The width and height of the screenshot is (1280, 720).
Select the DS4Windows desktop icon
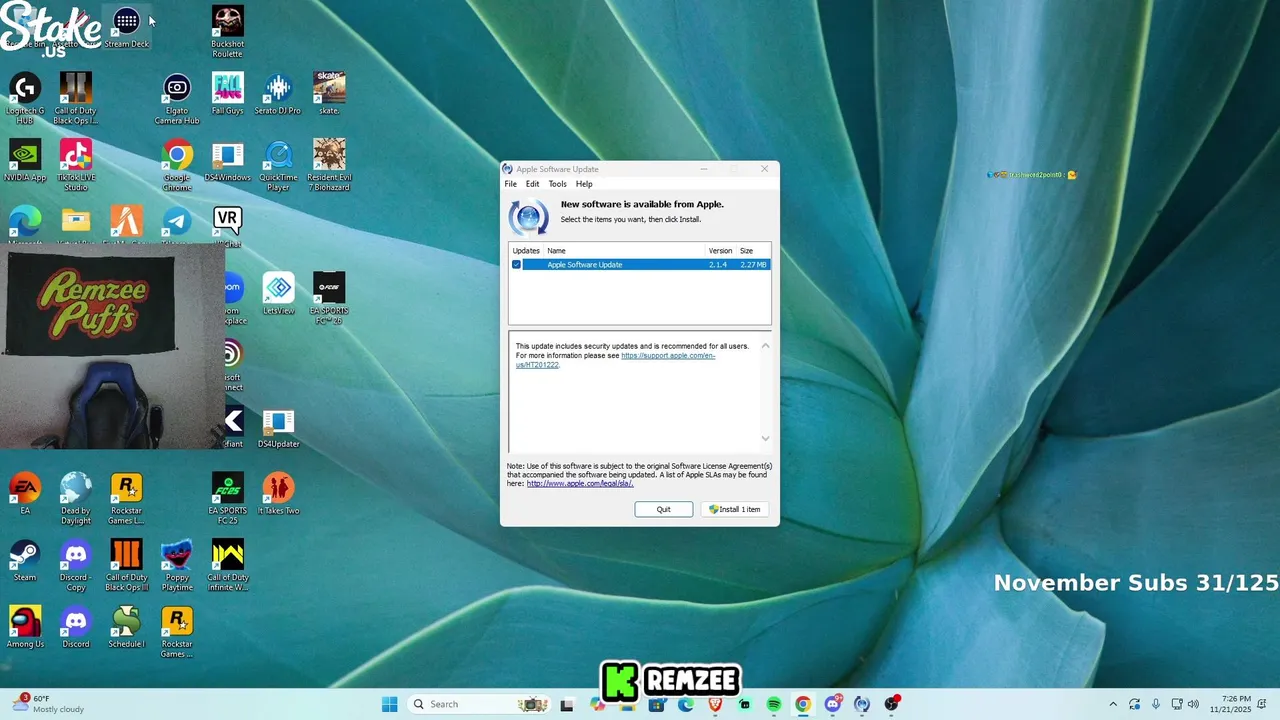coord(227,160)
